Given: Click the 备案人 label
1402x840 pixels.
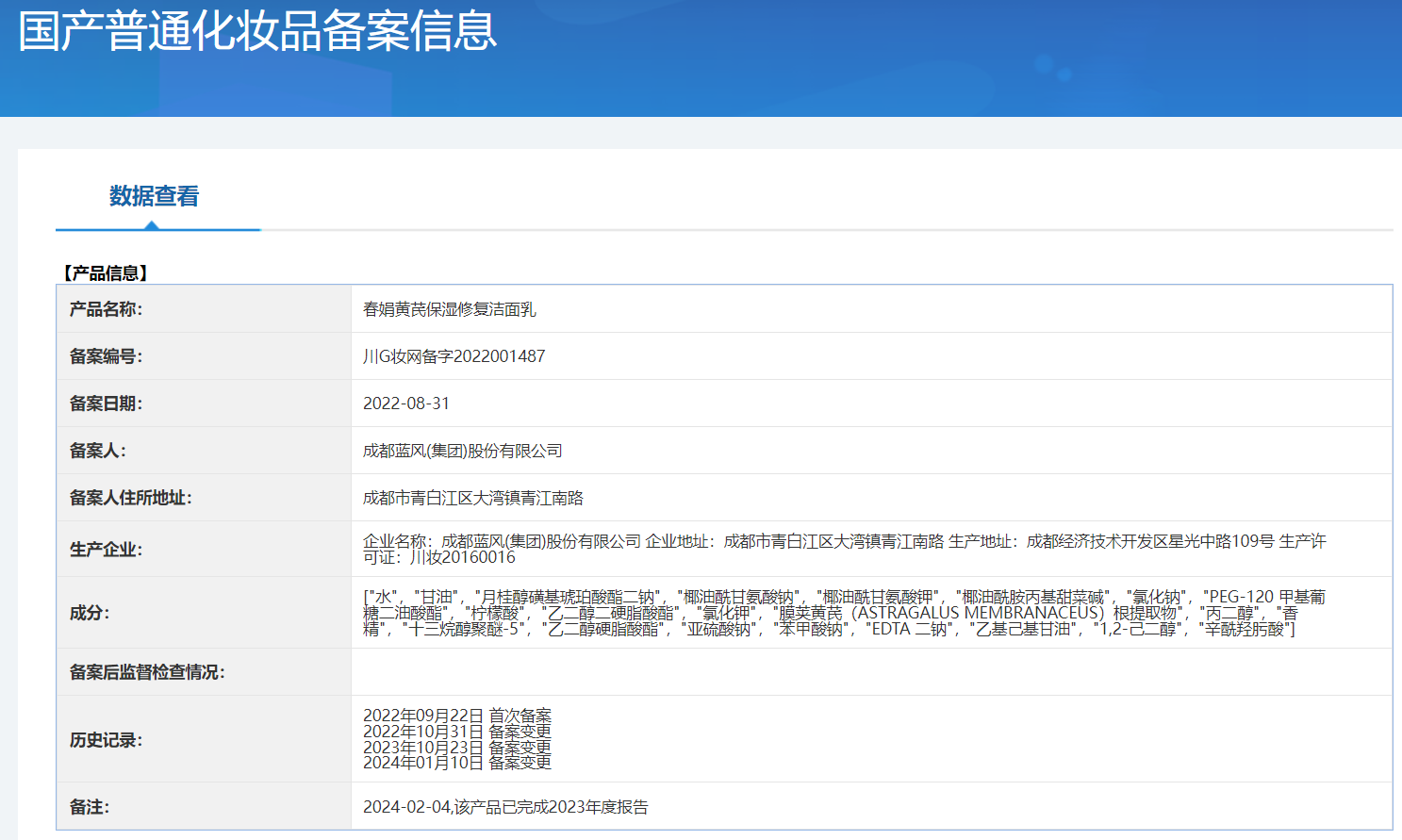Looking at the screenshot, I should [98, 451].
